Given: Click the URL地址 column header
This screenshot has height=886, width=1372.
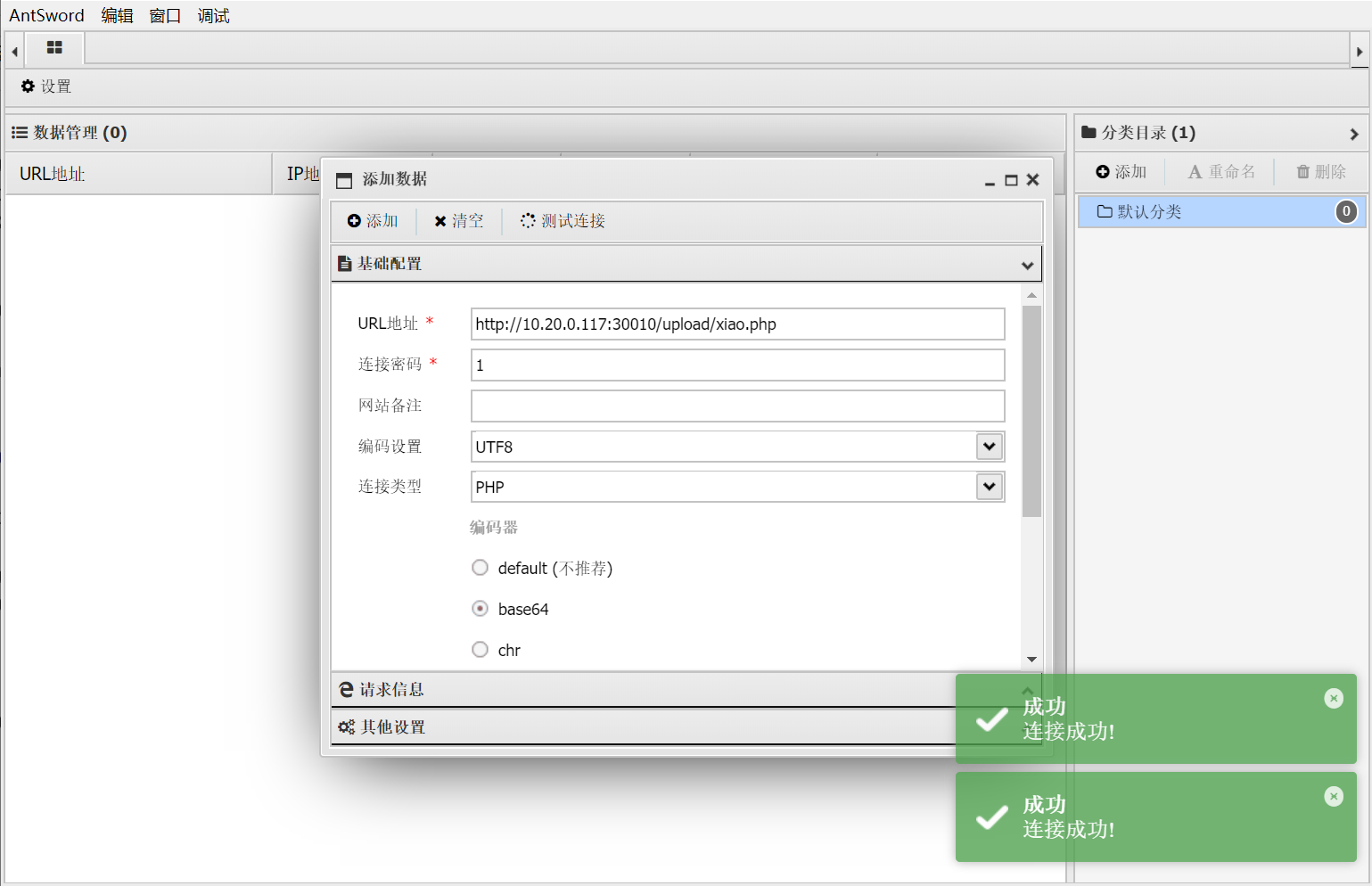Looking at the screenshot, I should point(138,174).
